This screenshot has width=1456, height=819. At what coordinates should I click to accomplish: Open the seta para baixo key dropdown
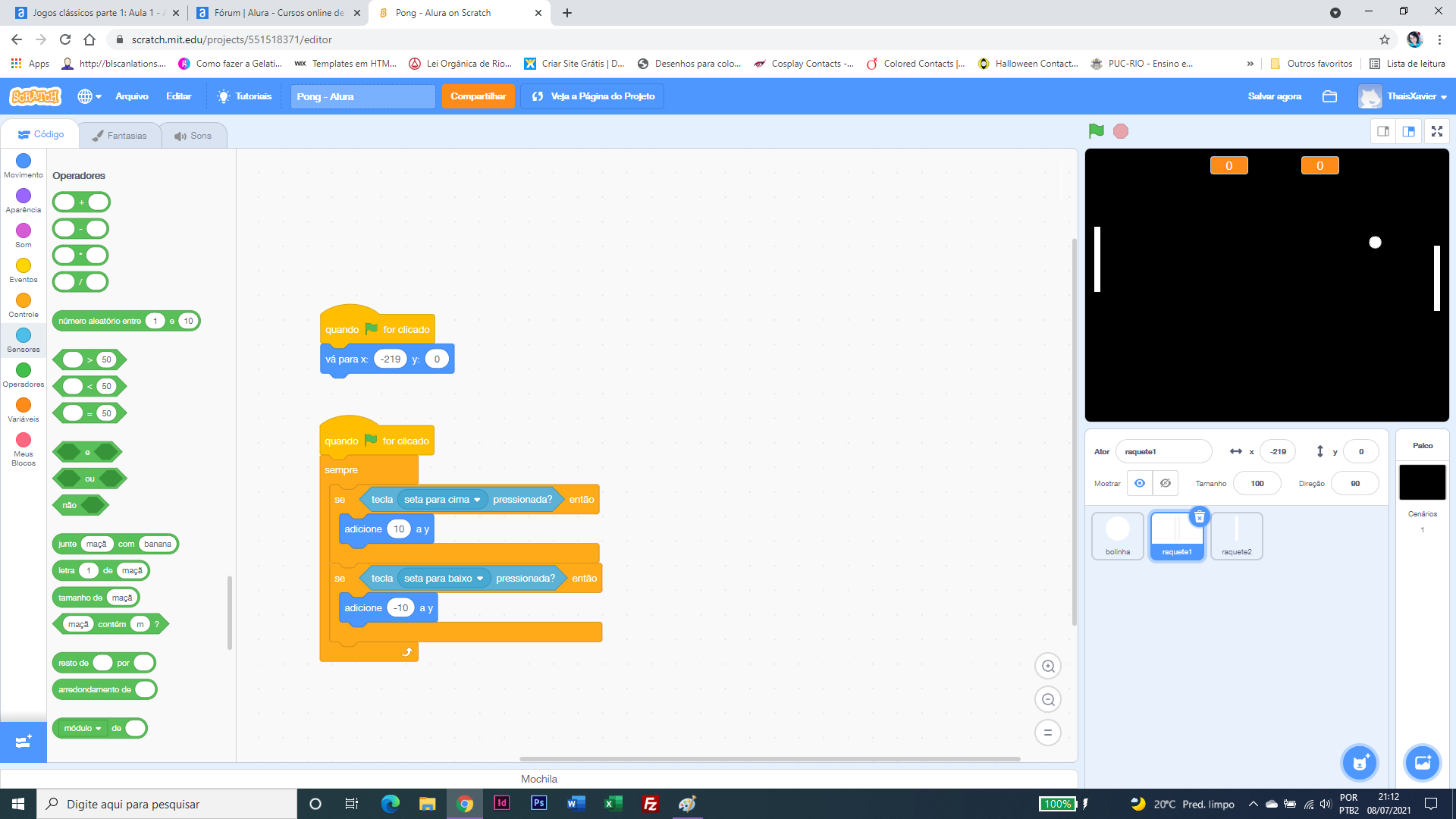444,579
